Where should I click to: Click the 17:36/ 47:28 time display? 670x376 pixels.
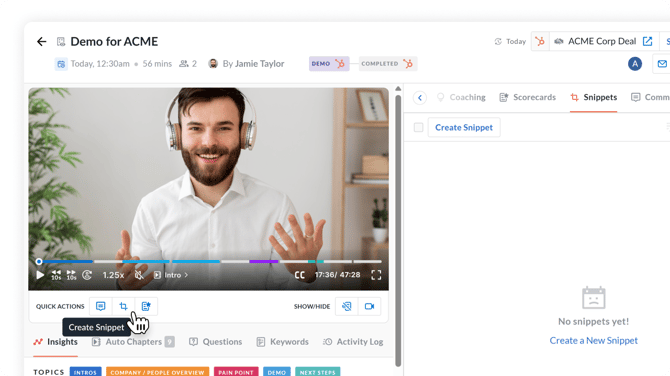337,275
